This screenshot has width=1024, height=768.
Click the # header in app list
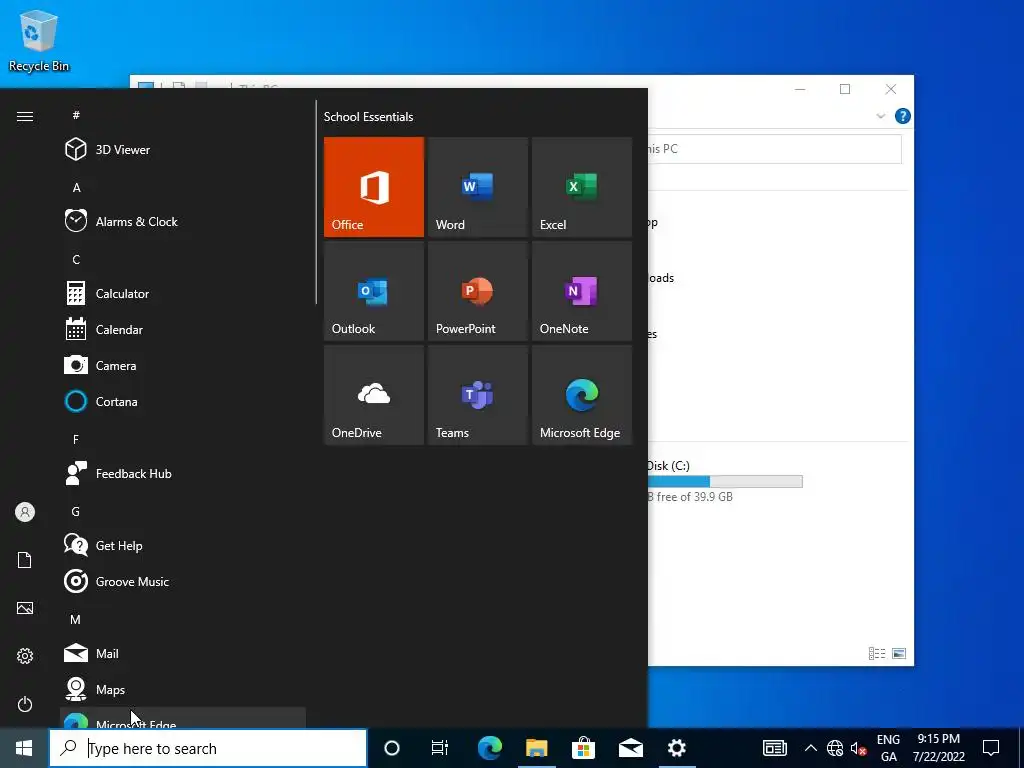click(76, 115)
